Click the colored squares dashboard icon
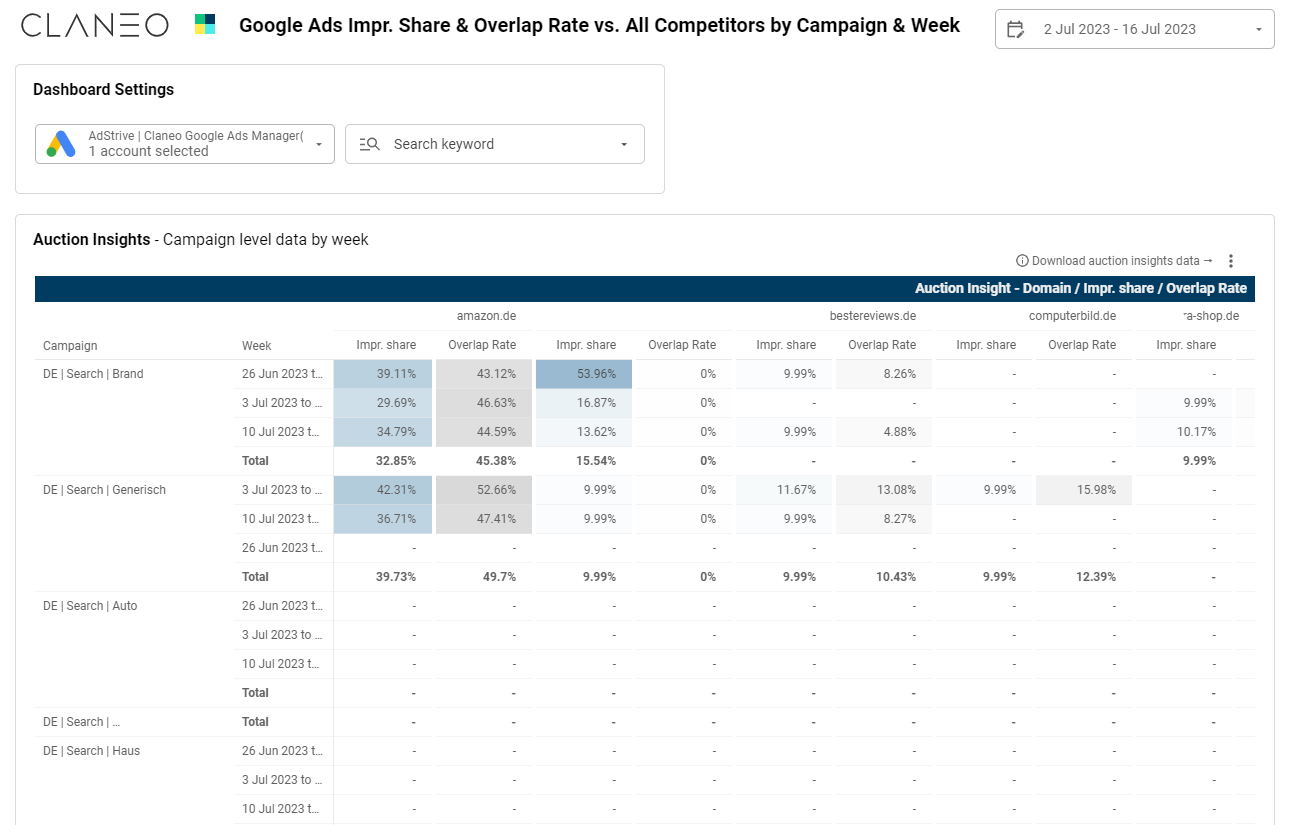Viewport: 1293px width, 825px height. click(205, 25)
